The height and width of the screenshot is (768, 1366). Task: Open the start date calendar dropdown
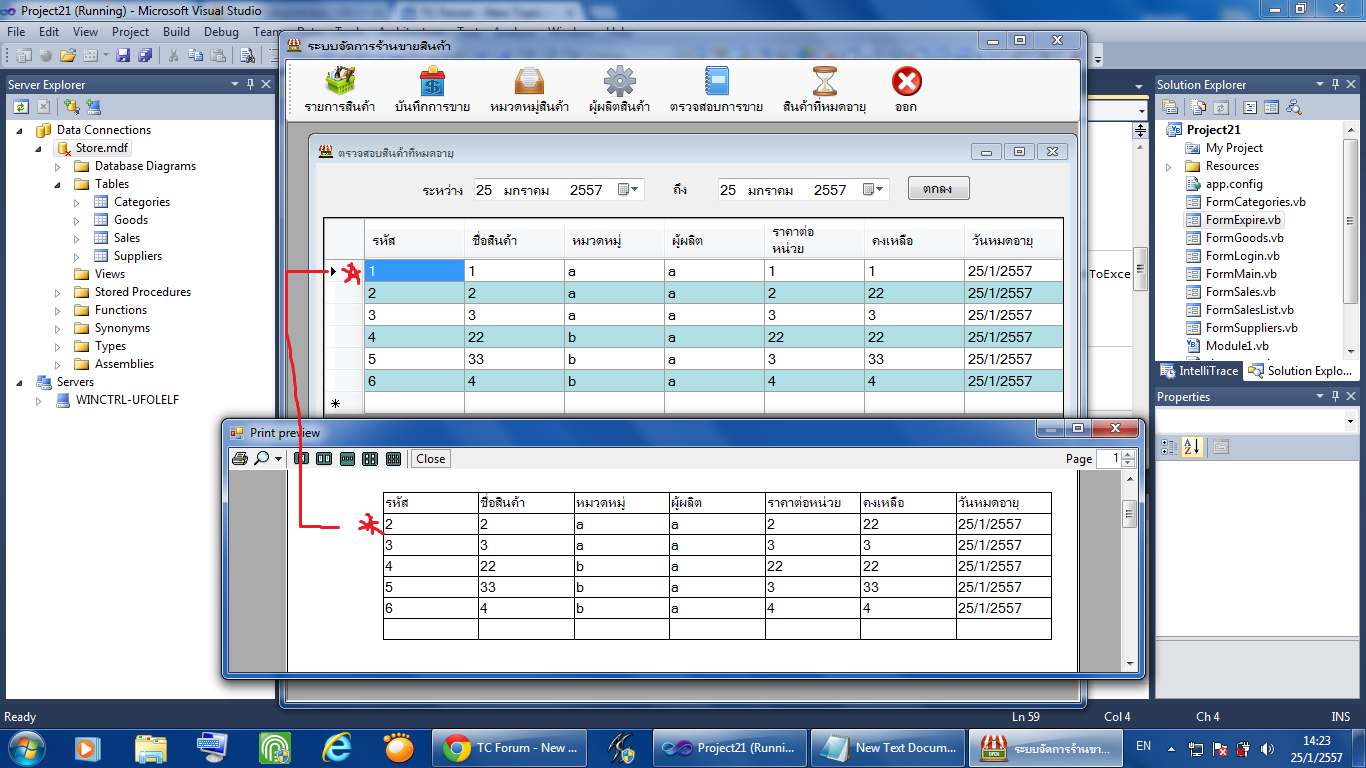click(628, 189)
